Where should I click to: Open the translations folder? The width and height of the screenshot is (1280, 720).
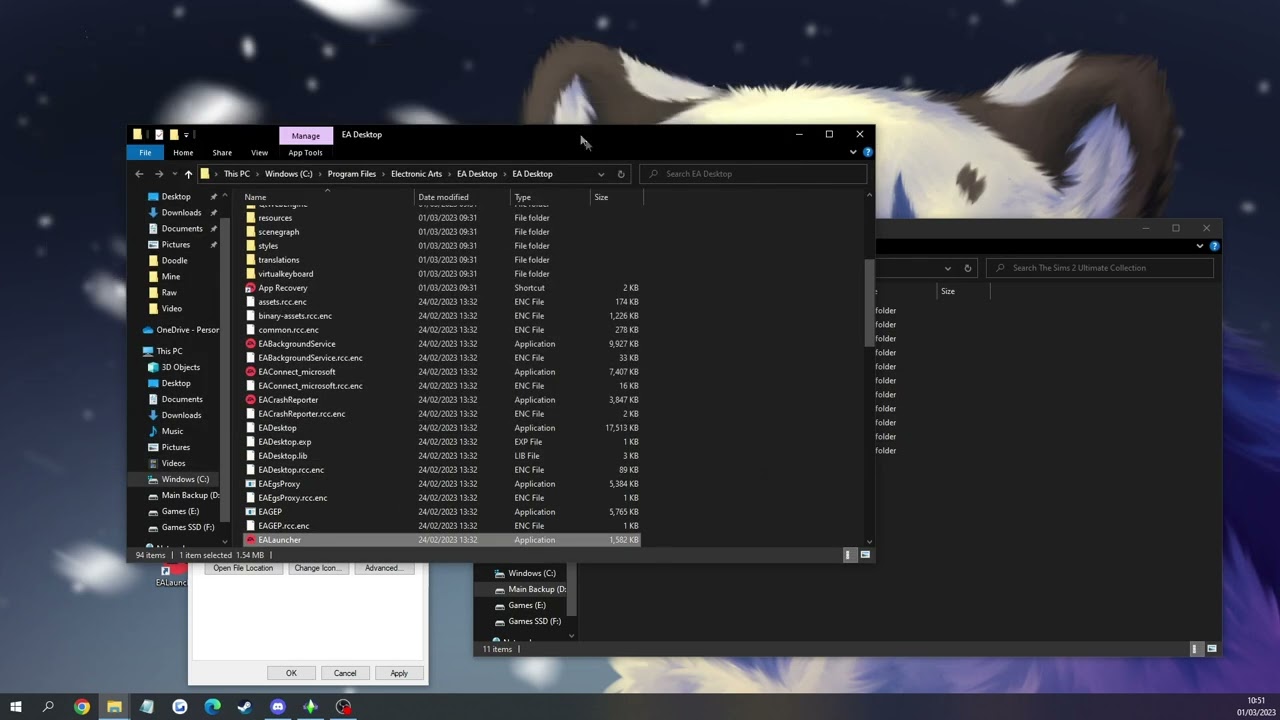click(278, 260)
